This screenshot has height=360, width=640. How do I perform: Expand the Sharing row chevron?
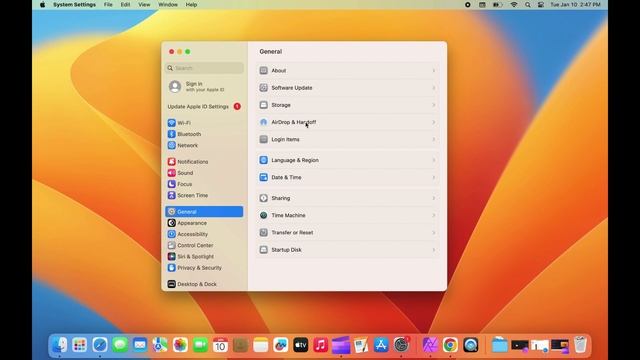[433, 198]
